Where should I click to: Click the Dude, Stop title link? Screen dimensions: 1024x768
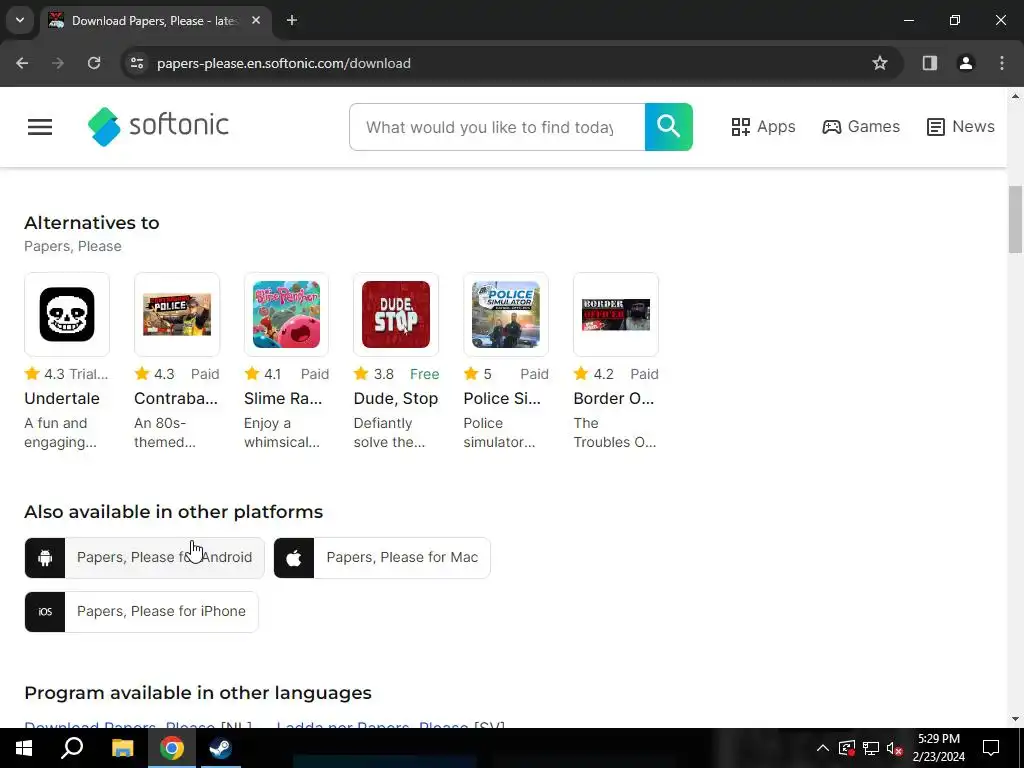tap(396, 398)
